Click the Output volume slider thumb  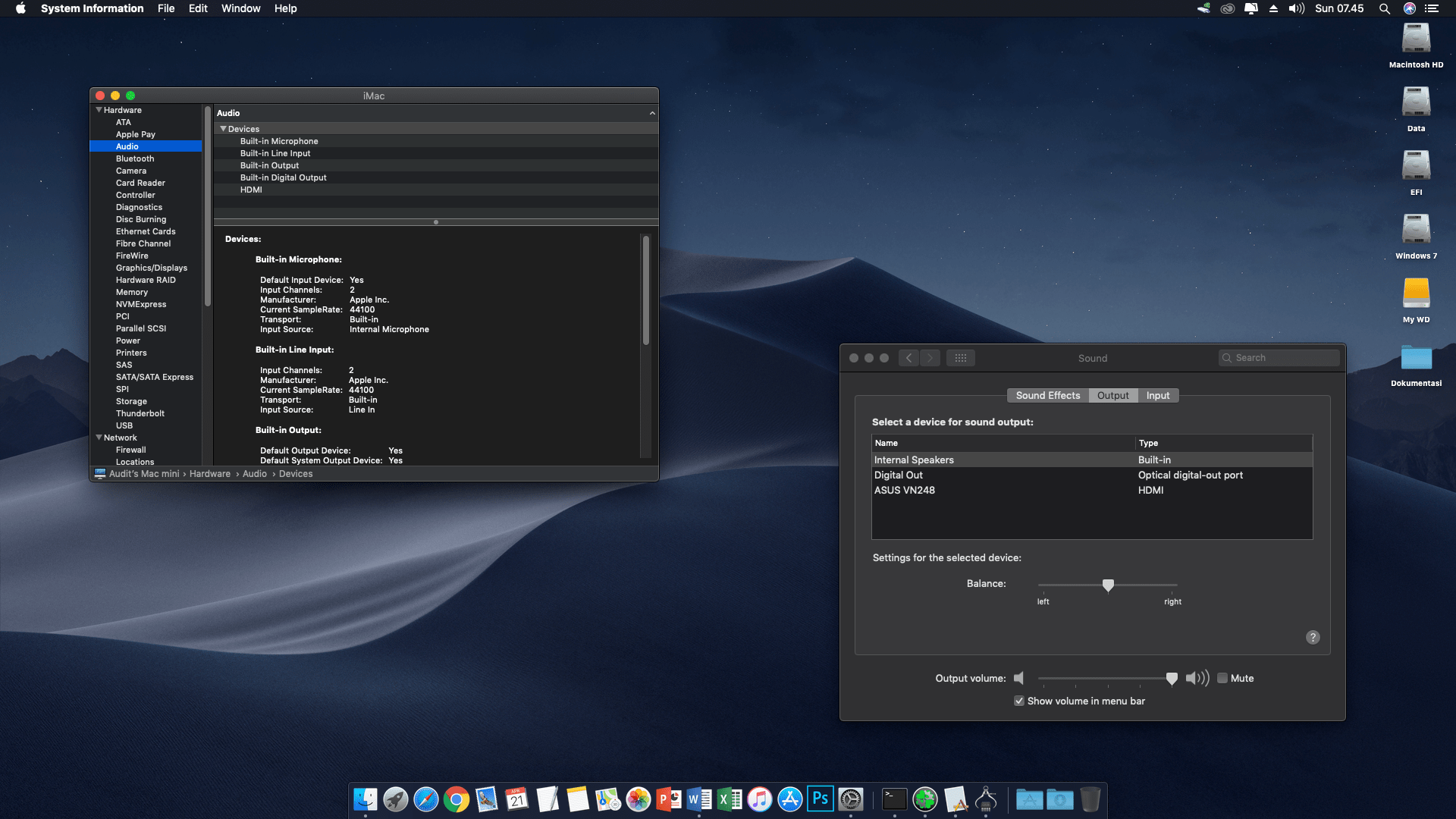pos(1172,679)
